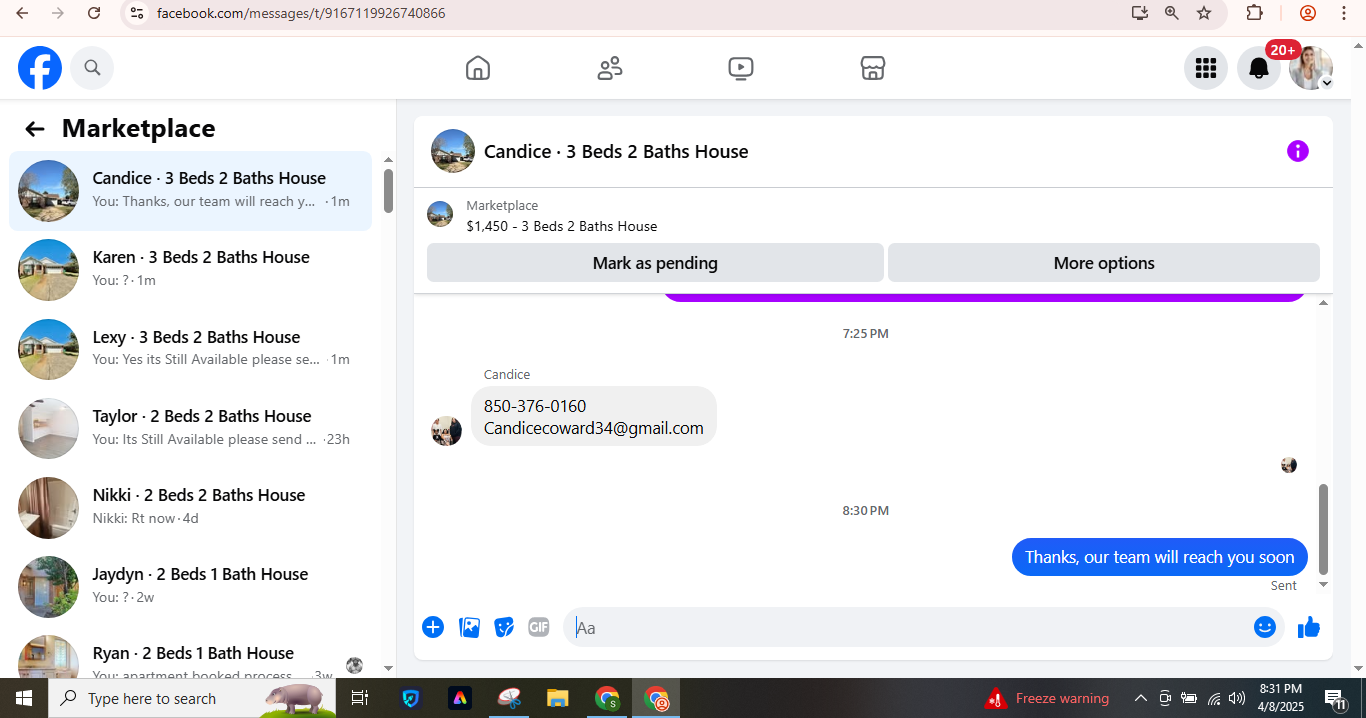This screenshot has width=1366, height=718.
Task: Choose a GIF icon
Action: pos(539,627)
